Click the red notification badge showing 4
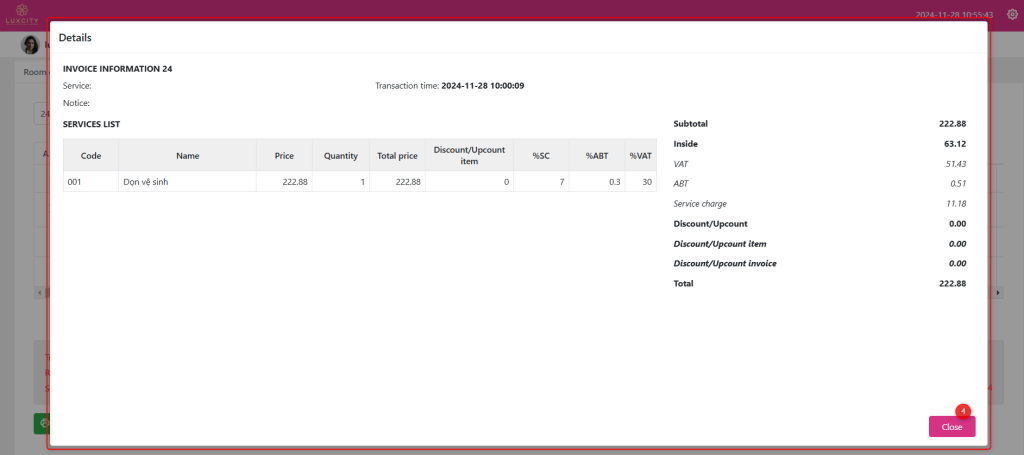This screenshot has height=455, width=1024. tap(962, 410)
